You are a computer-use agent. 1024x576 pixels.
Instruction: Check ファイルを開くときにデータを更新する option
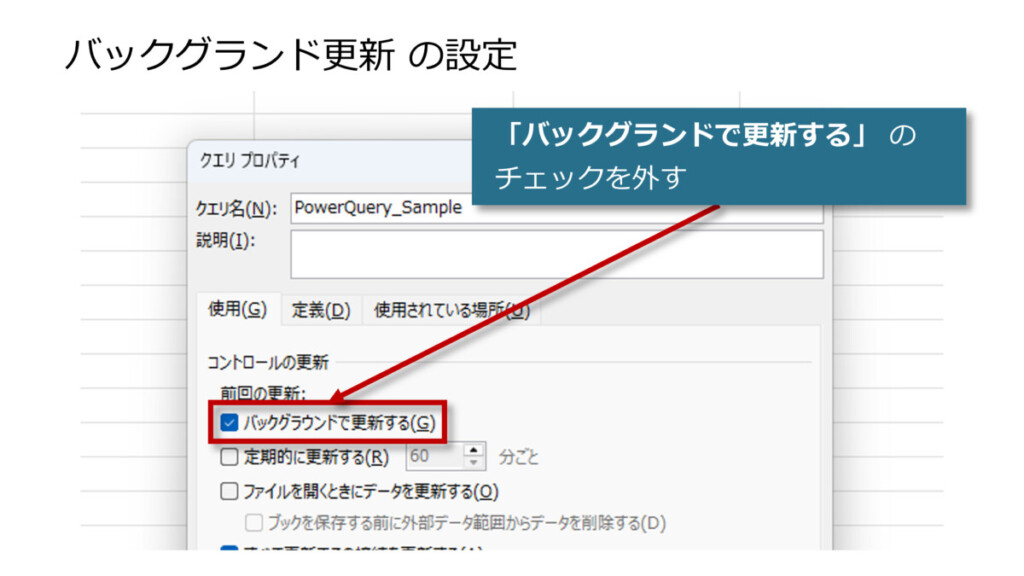[x=229, y=491]
